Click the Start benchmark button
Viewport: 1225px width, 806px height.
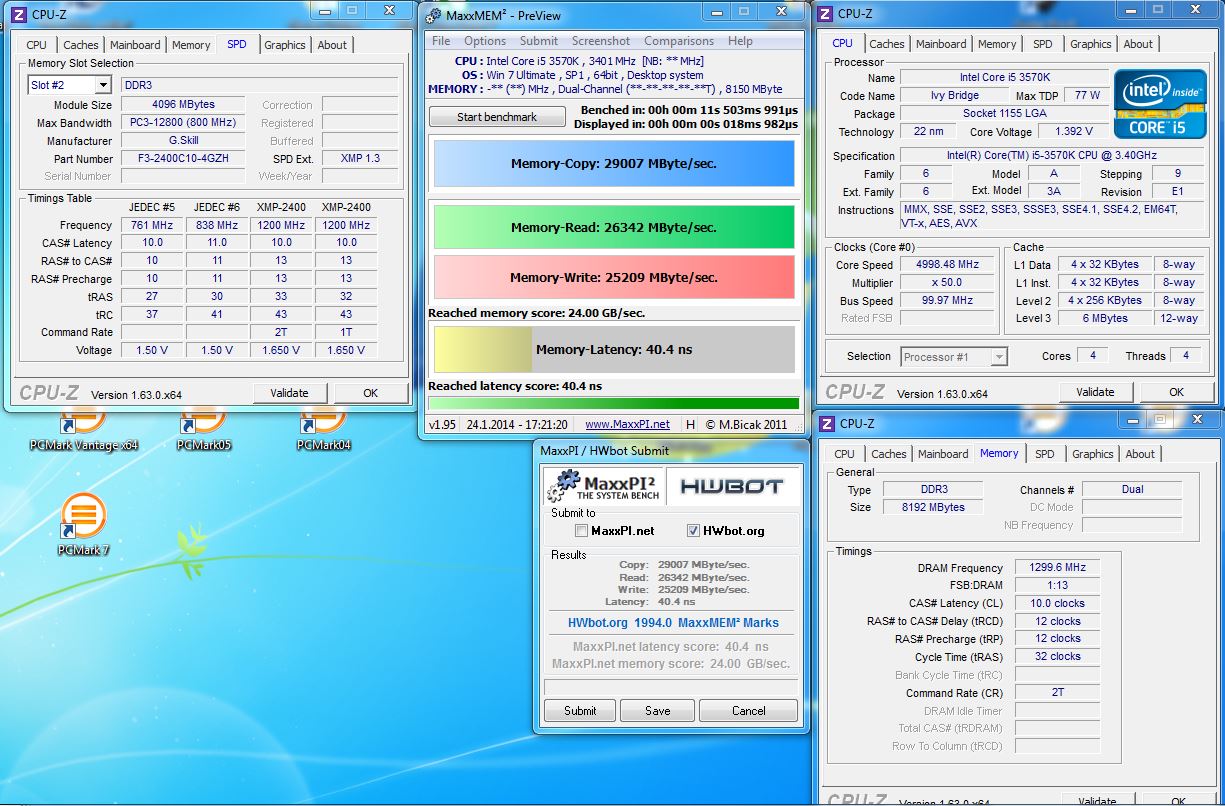497,117
